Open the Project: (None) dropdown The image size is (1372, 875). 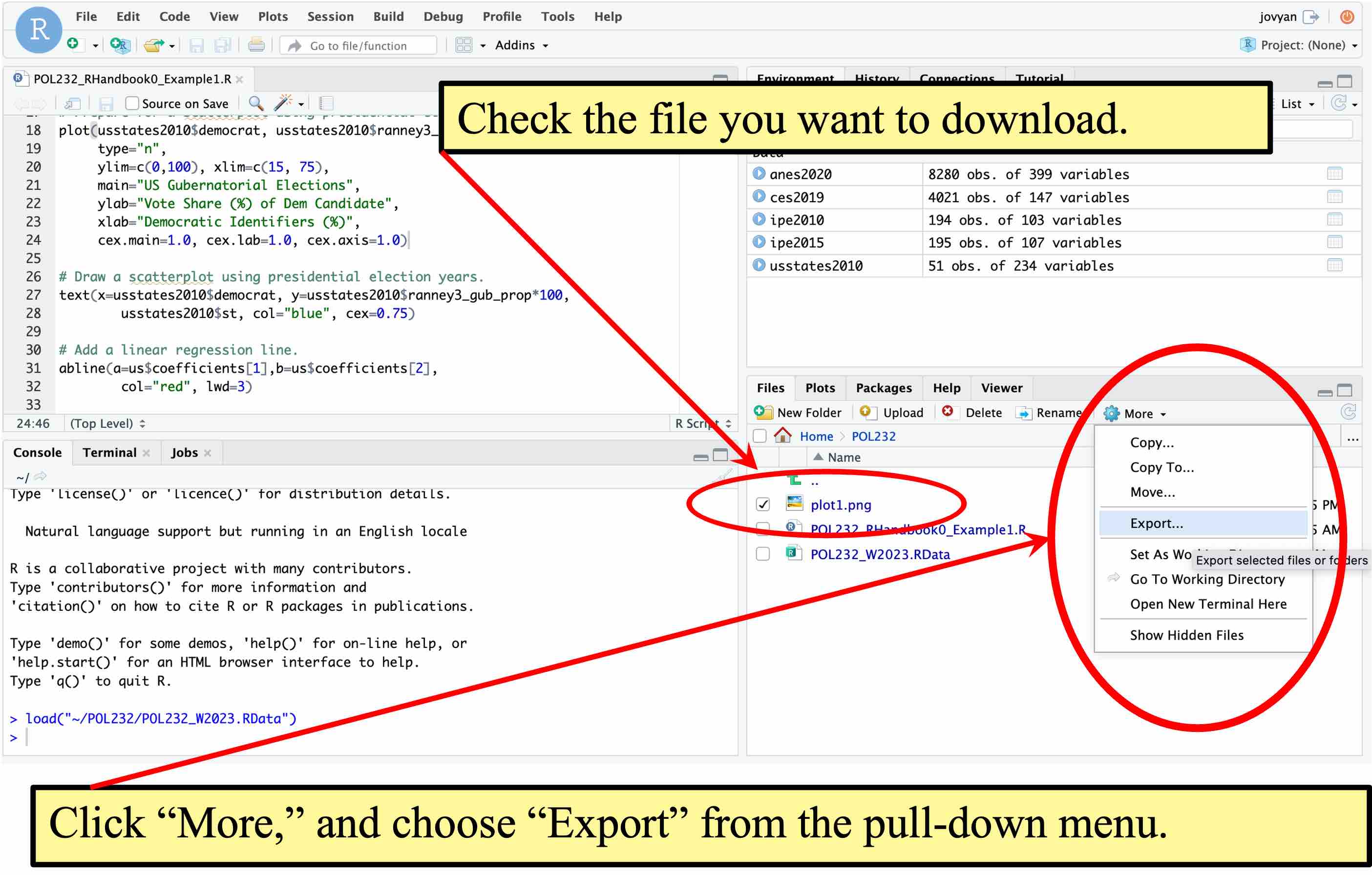coord(1299,45)
